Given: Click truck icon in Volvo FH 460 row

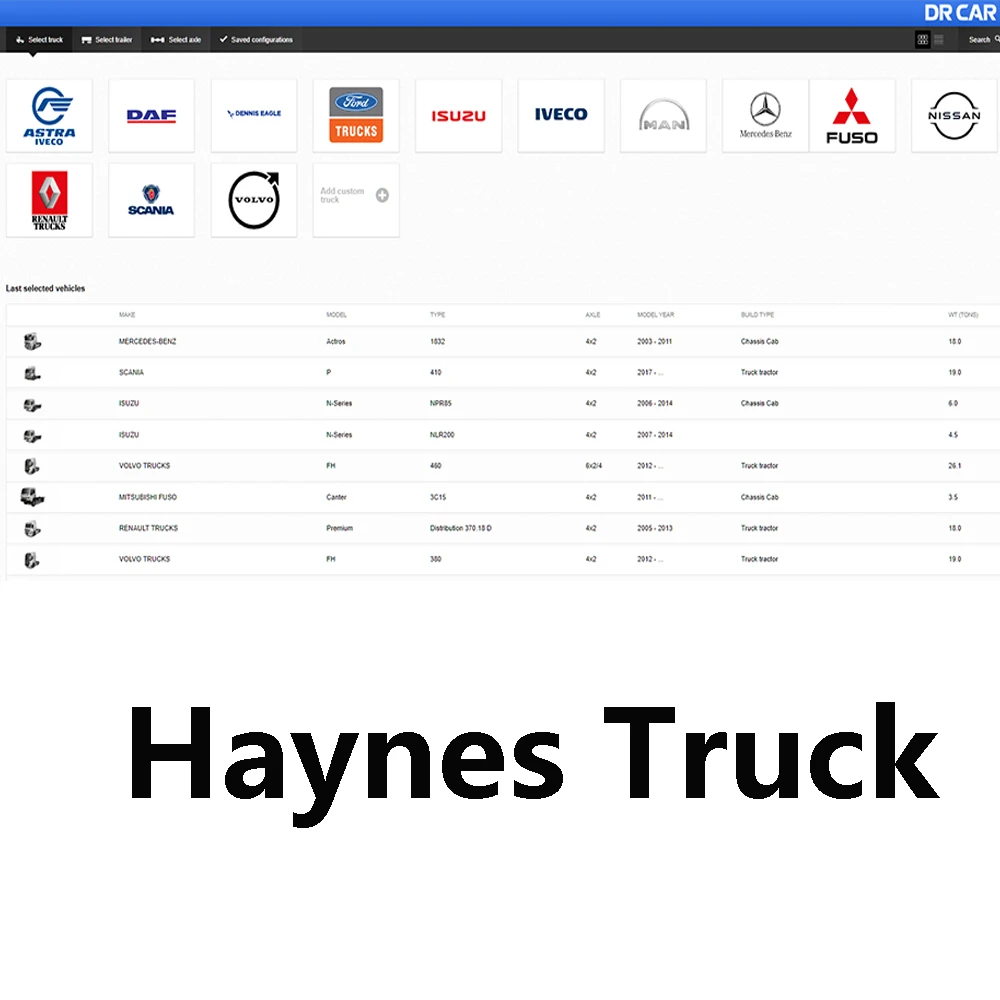Looking at the screenshot, I should [31, 466].
